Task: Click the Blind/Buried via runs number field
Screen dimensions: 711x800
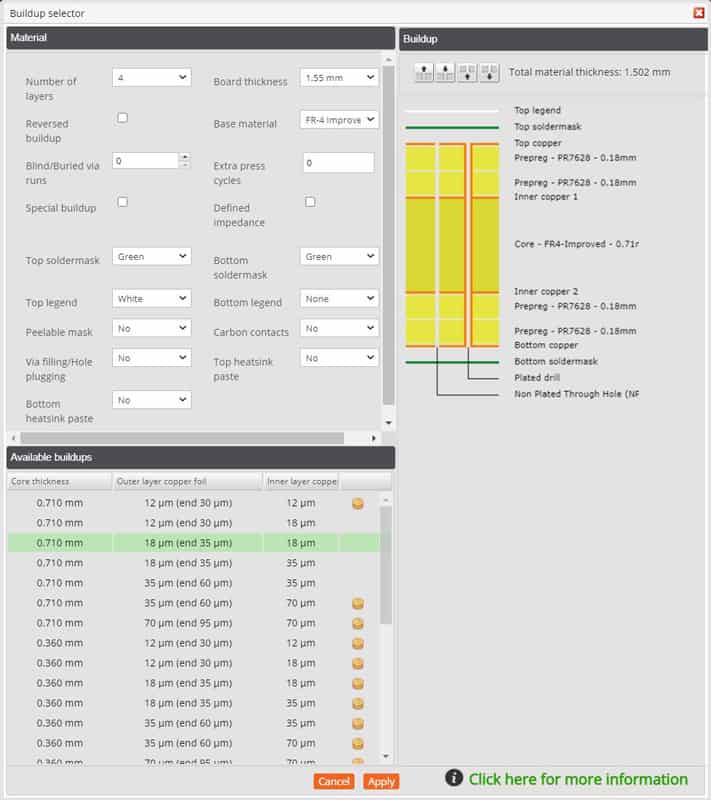Action: coord(146,161)
